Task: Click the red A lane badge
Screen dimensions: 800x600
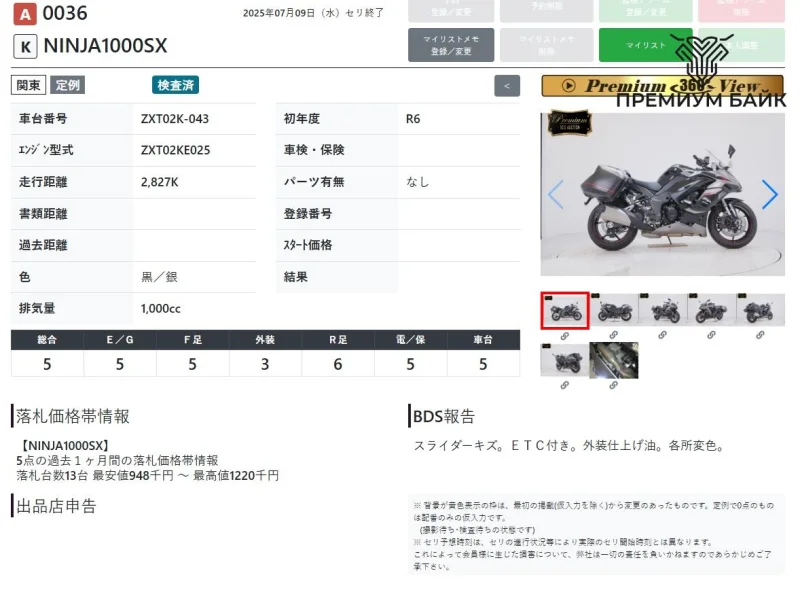Action: click(24, 13)
